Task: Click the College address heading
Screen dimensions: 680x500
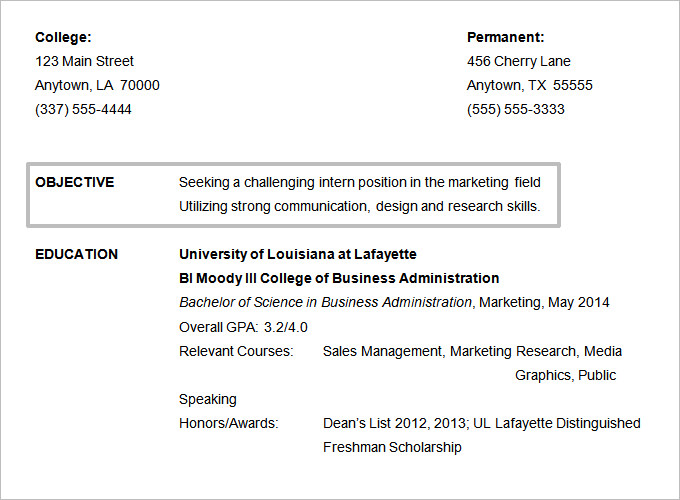Action: tap(63, 37)
